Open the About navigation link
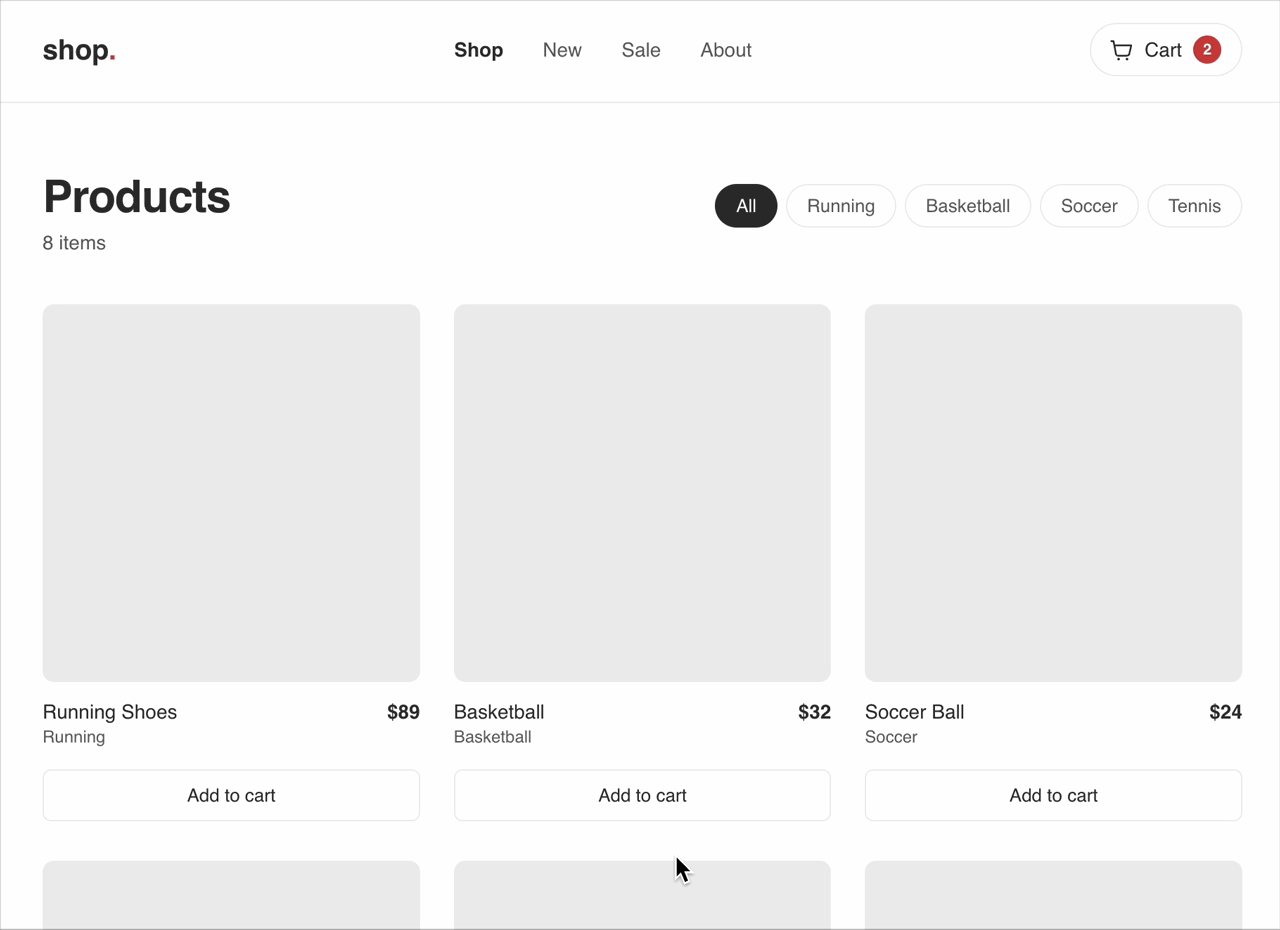Image resolution: width=1280 pixels, height=930 pixels. pos(726,50)
